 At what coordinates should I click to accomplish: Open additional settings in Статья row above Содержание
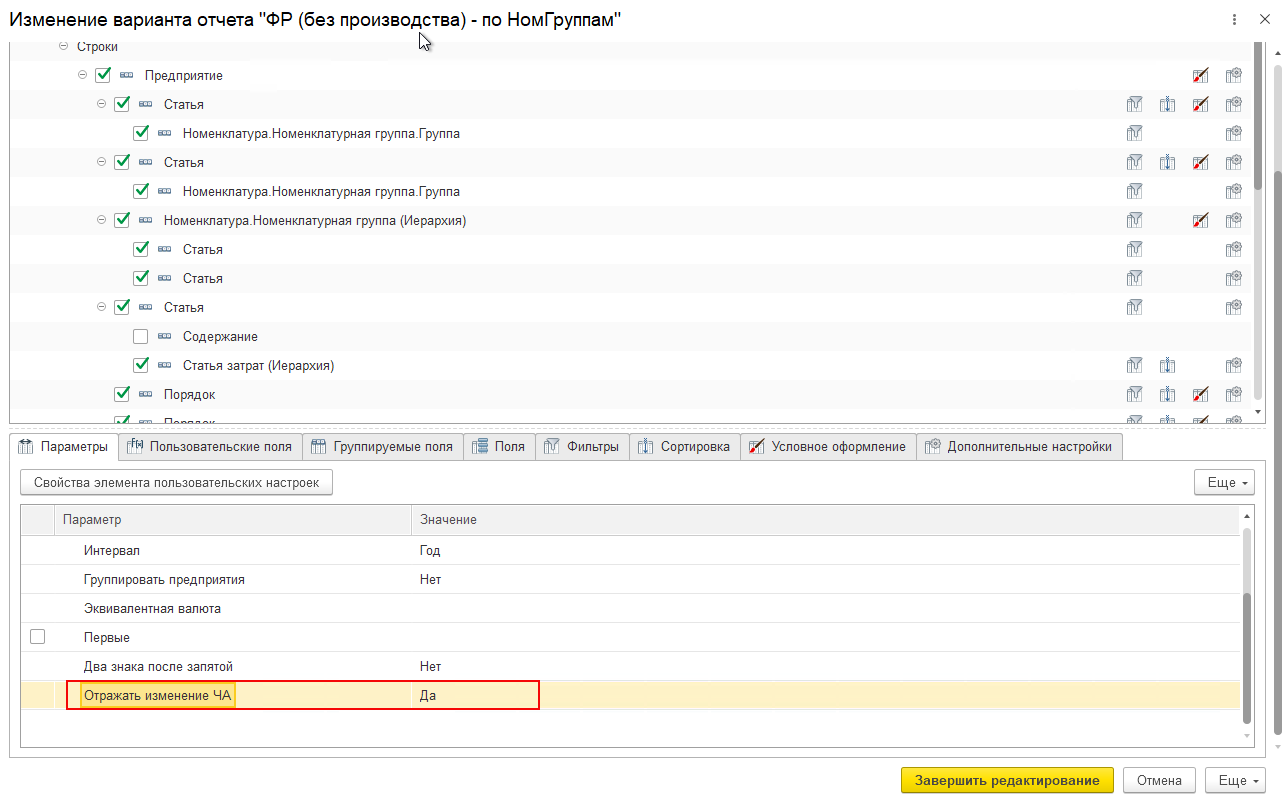point(1233,307)
